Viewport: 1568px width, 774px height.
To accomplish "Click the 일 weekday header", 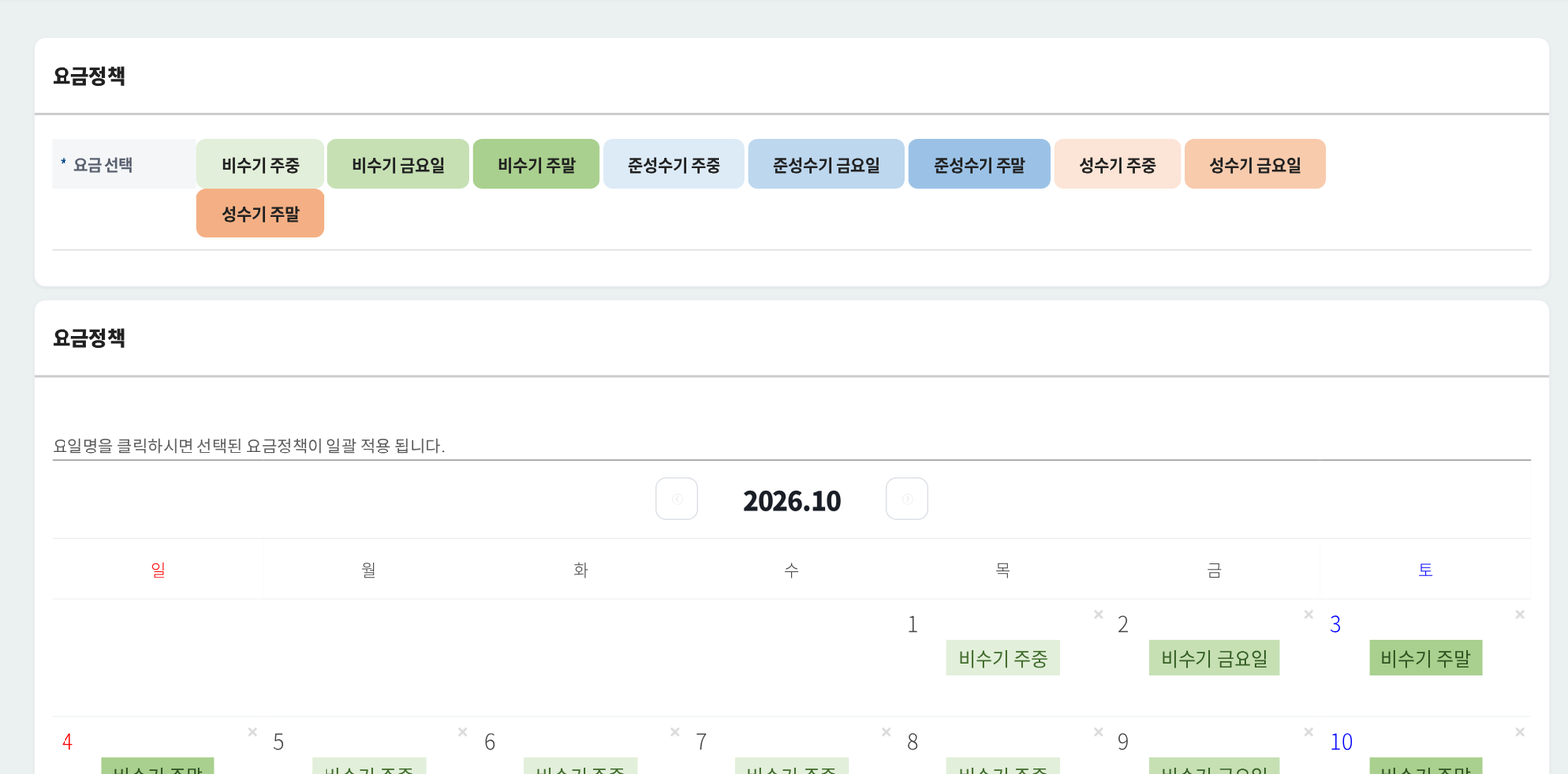I will [158, 570].
